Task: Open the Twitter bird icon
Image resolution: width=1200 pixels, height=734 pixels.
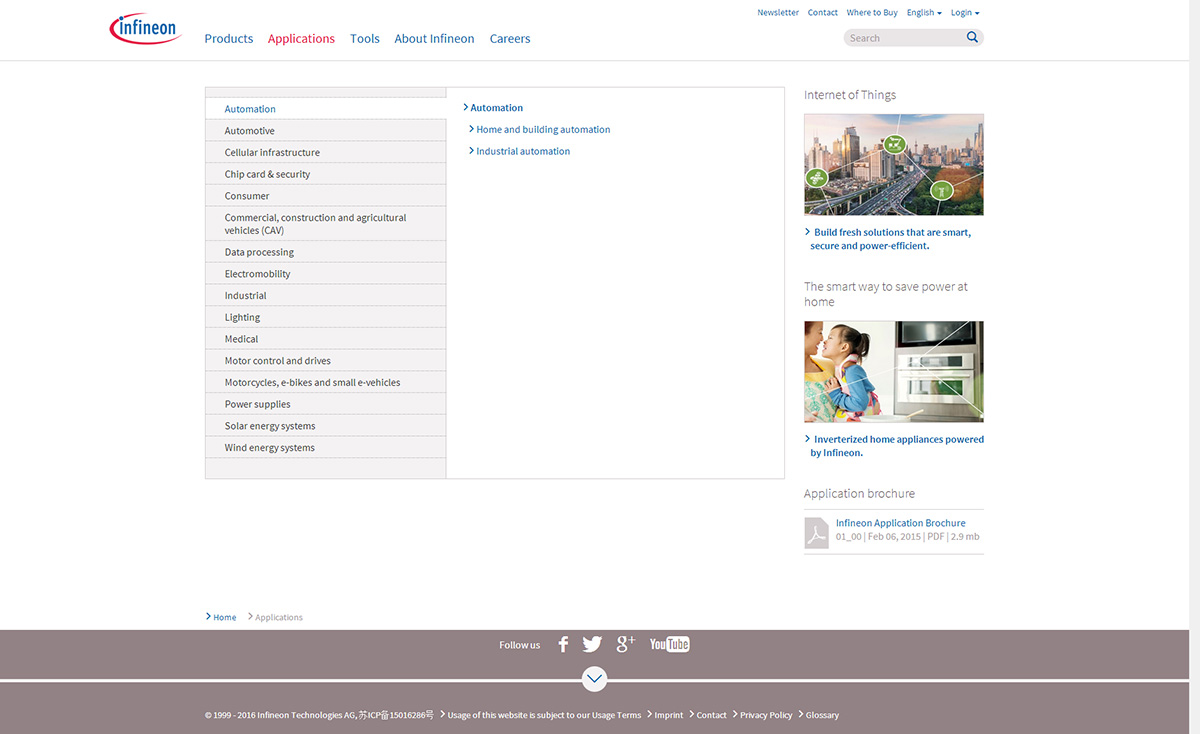Action: pyautogui.click(x=592, y=645)
